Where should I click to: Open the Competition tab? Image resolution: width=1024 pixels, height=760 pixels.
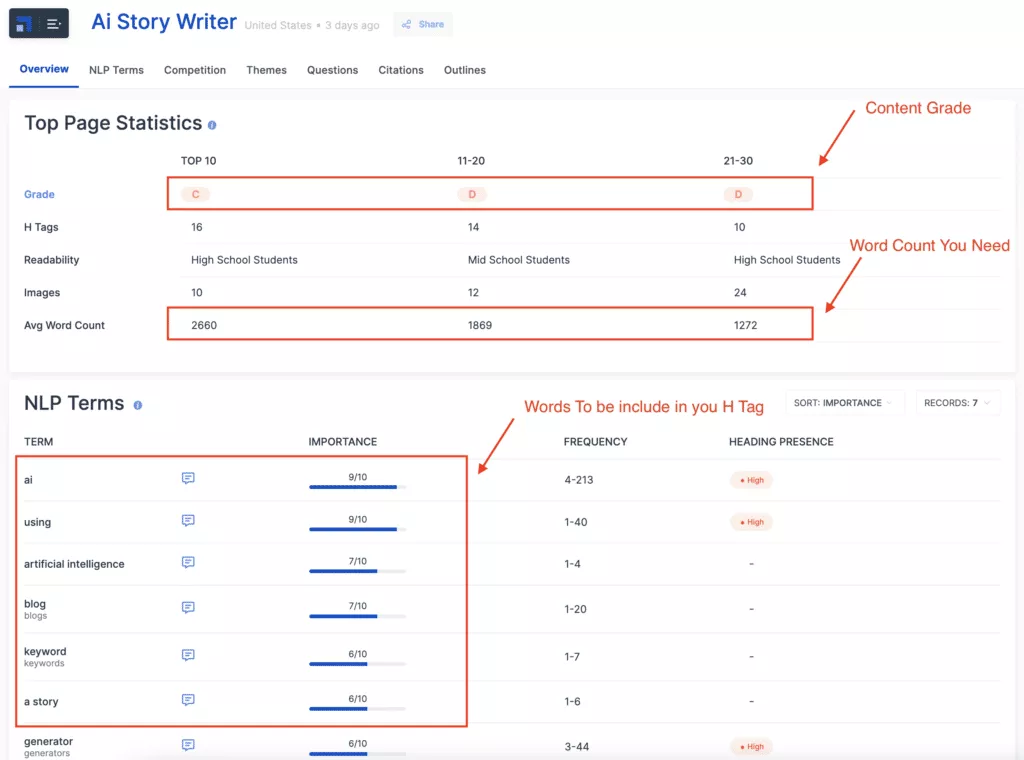pyautogui.click(x=195, y=70)
